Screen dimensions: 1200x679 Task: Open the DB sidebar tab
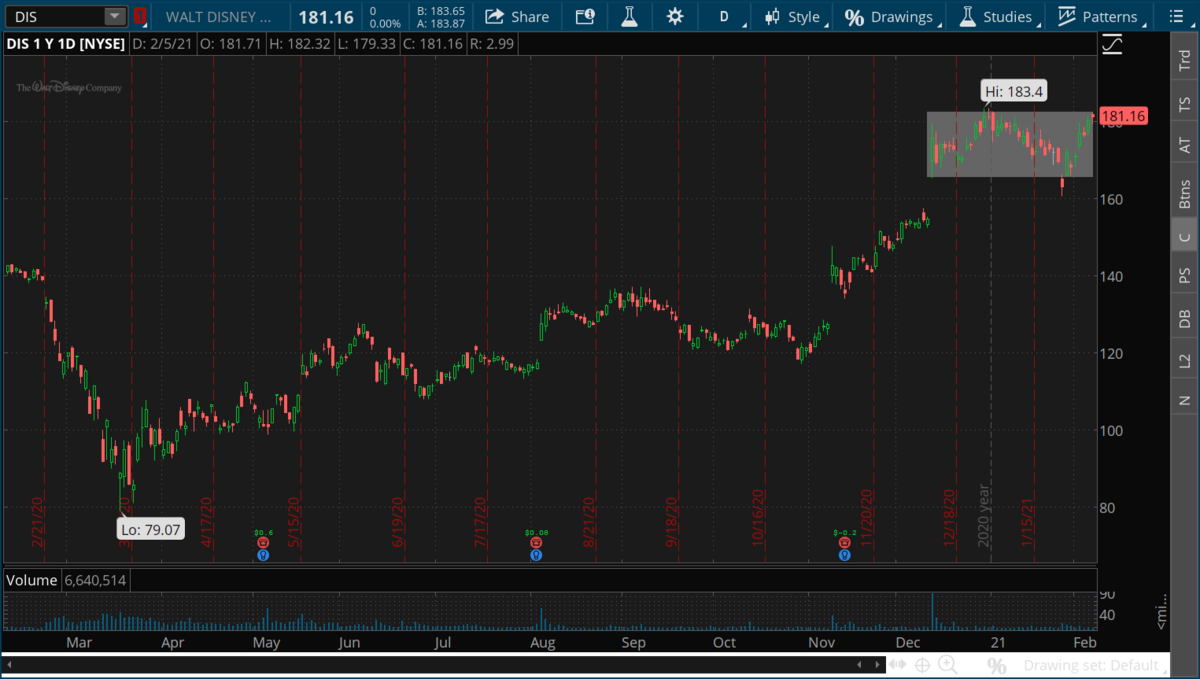[1185, 319]
